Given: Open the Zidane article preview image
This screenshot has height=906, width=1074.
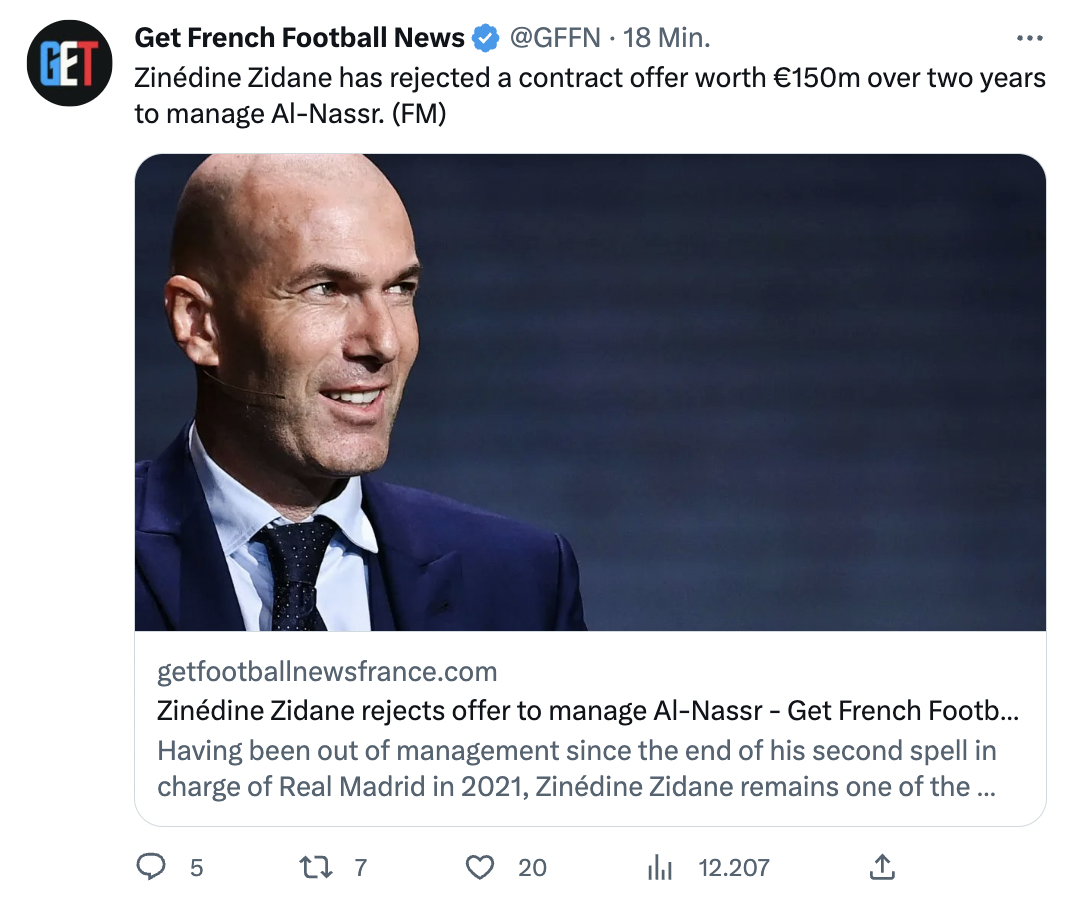Looking at the screenshot, I should [x=590, y=392].
